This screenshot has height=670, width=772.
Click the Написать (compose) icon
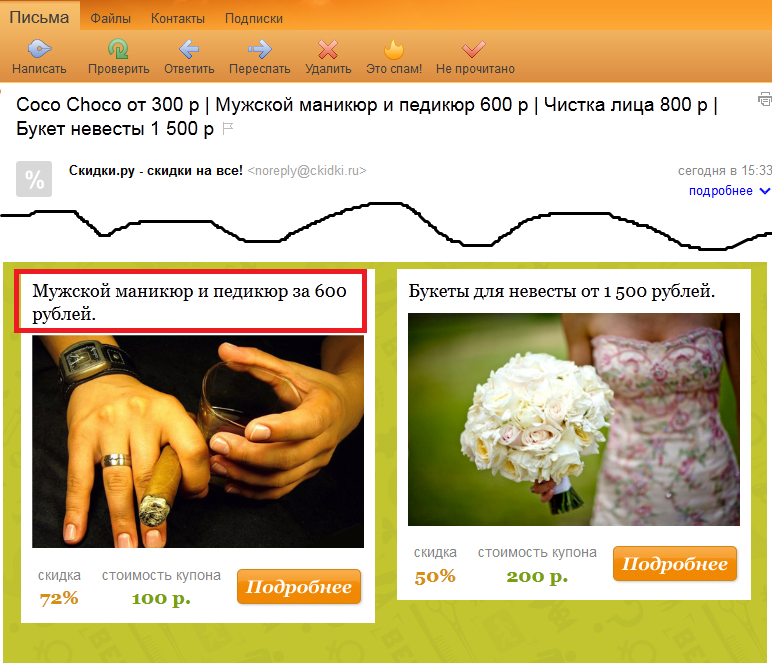pos(39,49)
